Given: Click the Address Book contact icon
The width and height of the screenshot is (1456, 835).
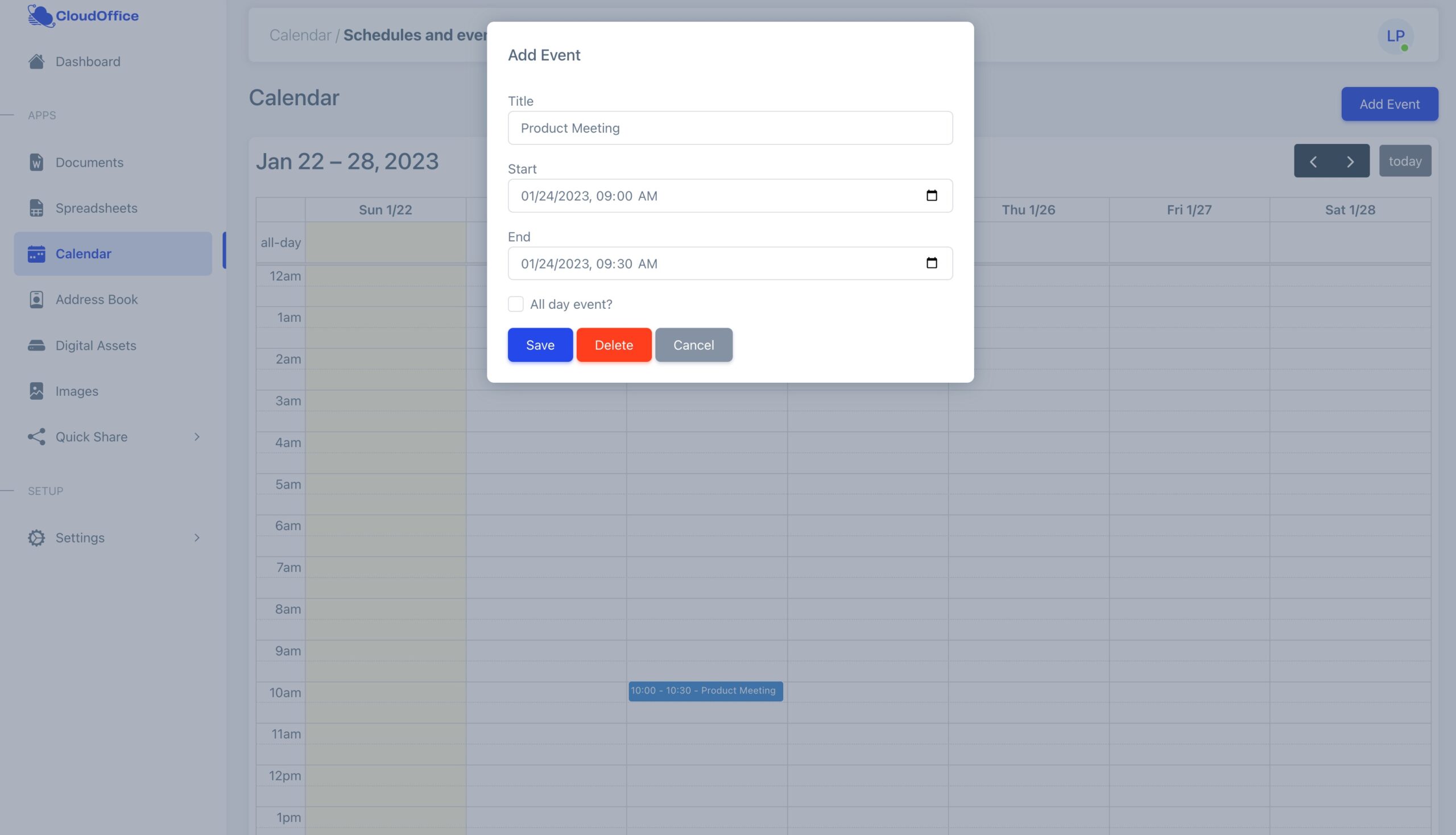Looking at the screenshot, I should click(36, 299).
